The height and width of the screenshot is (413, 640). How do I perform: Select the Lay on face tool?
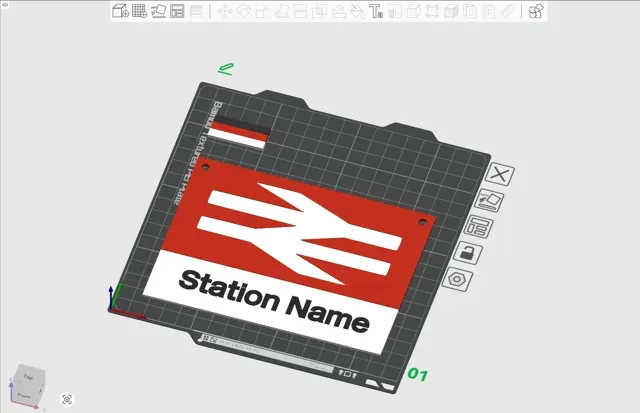(x=282, y=11)
